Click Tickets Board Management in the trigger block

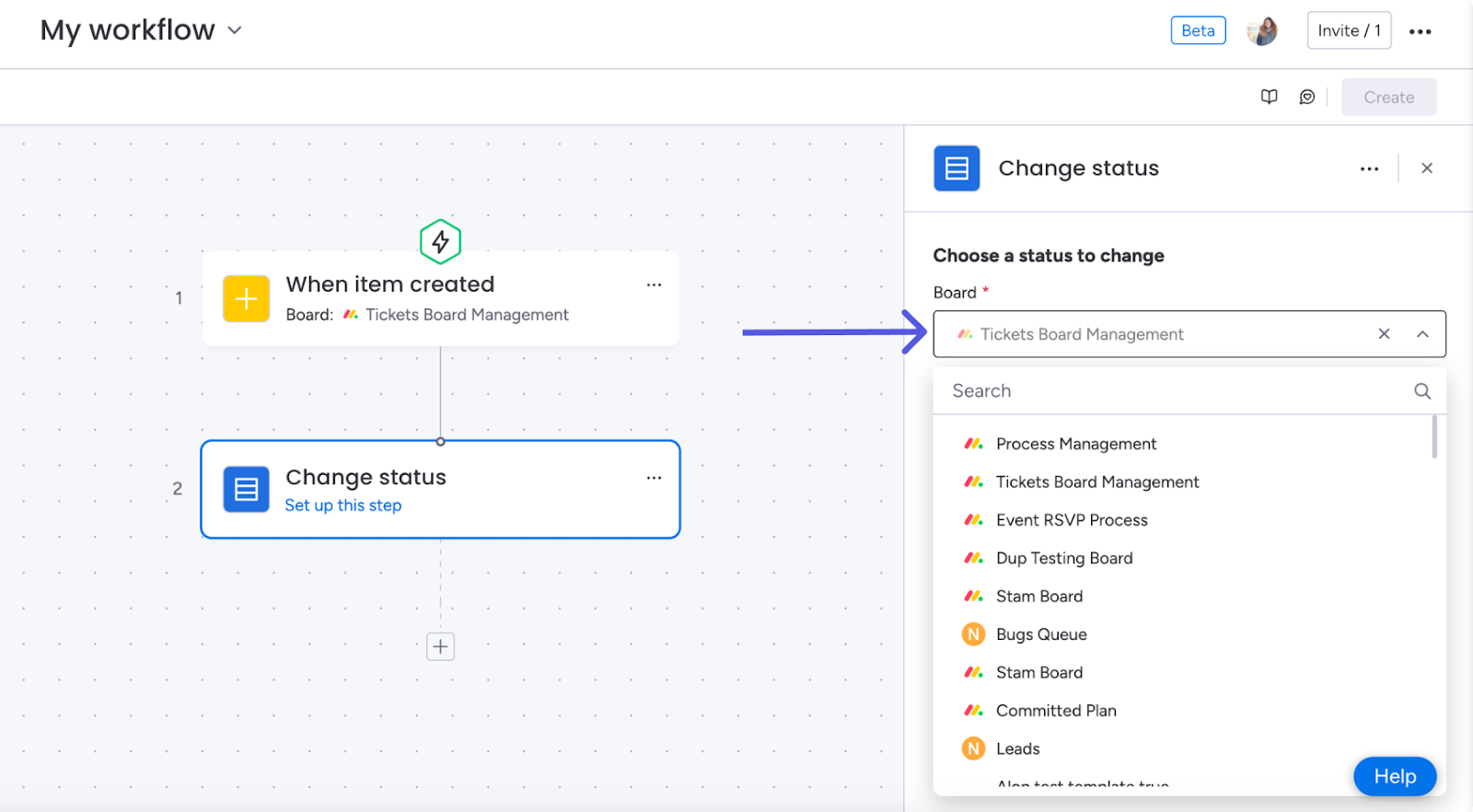pos(467,315)
